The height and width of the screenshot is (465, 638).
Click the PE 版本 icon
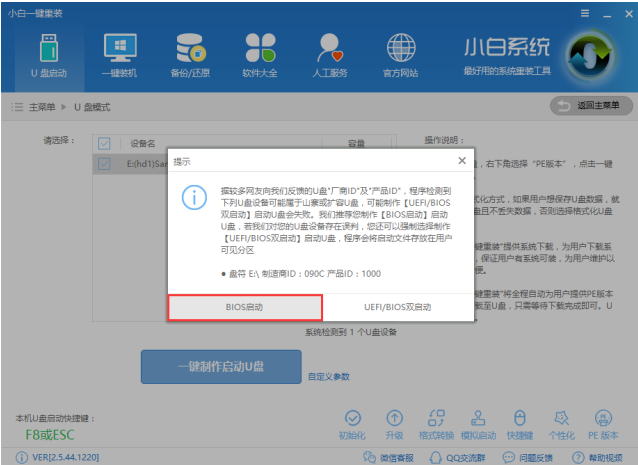[603, 425]
